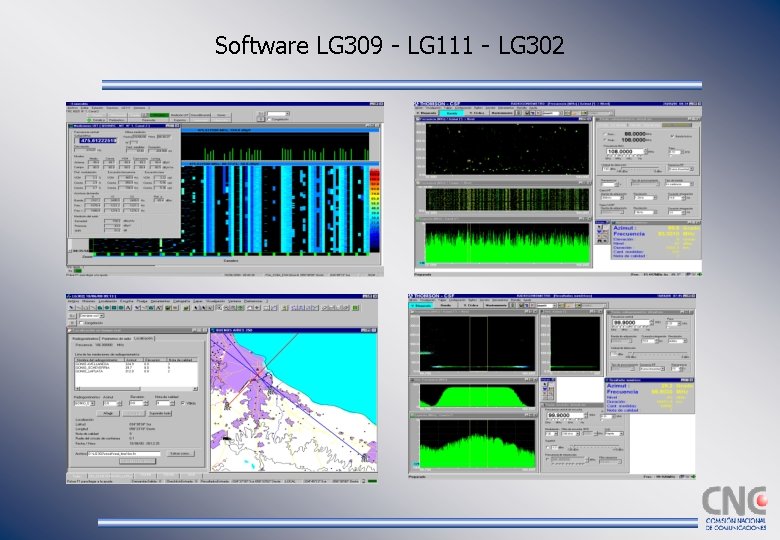Click the horizontal scrollbar under the radiogoniometer list

(x=136, y=389)
